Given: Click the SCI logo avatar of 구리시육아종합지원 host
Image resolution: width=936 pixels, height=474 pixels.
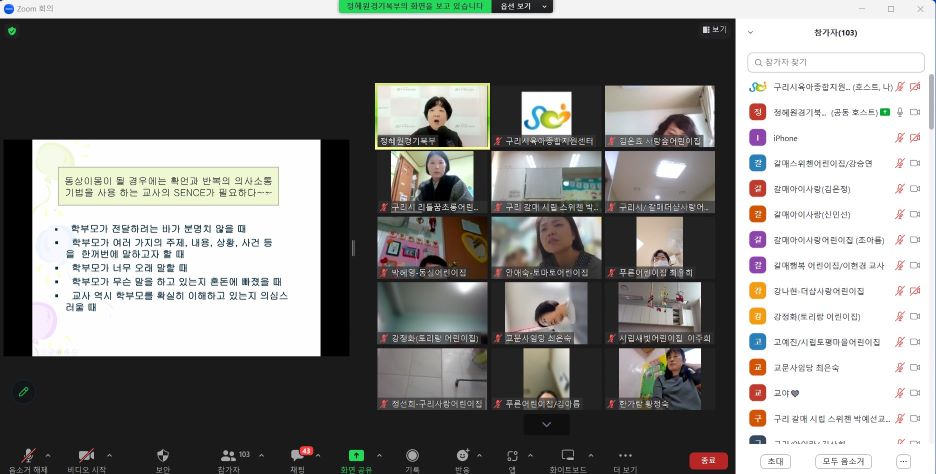Looking at the screenshot, I should (x=758, y=87).
